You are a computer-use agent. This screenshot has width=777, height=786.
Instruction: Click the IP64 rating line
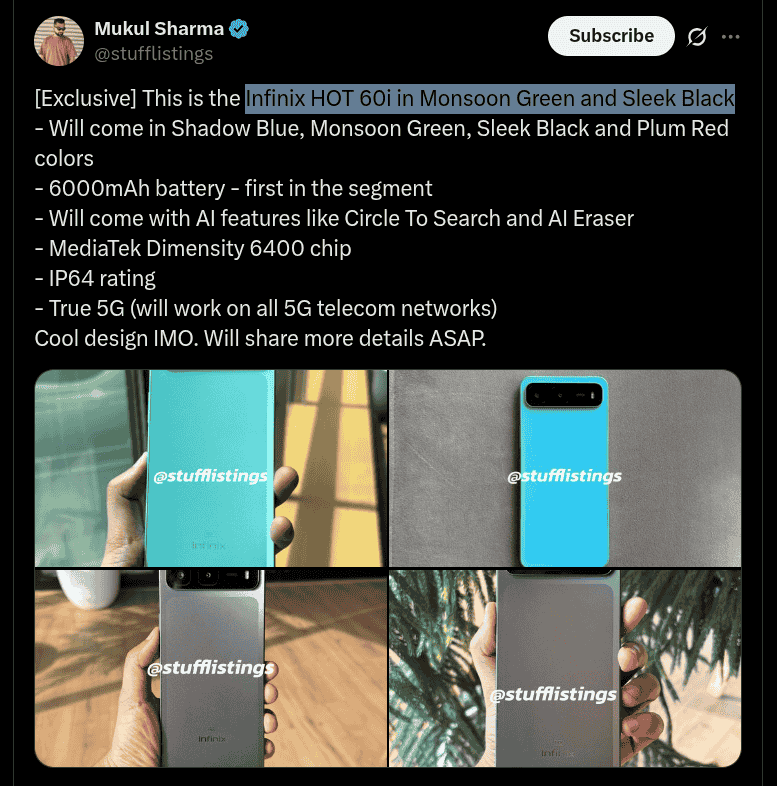(95, 279)
